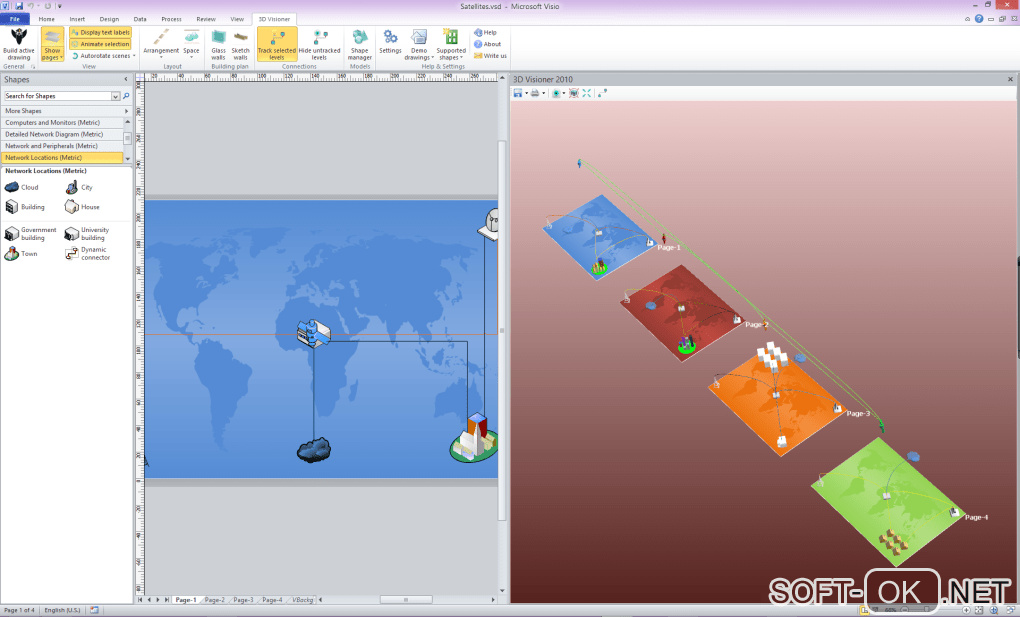Open Supported shapes dropdown

point(451,44)
